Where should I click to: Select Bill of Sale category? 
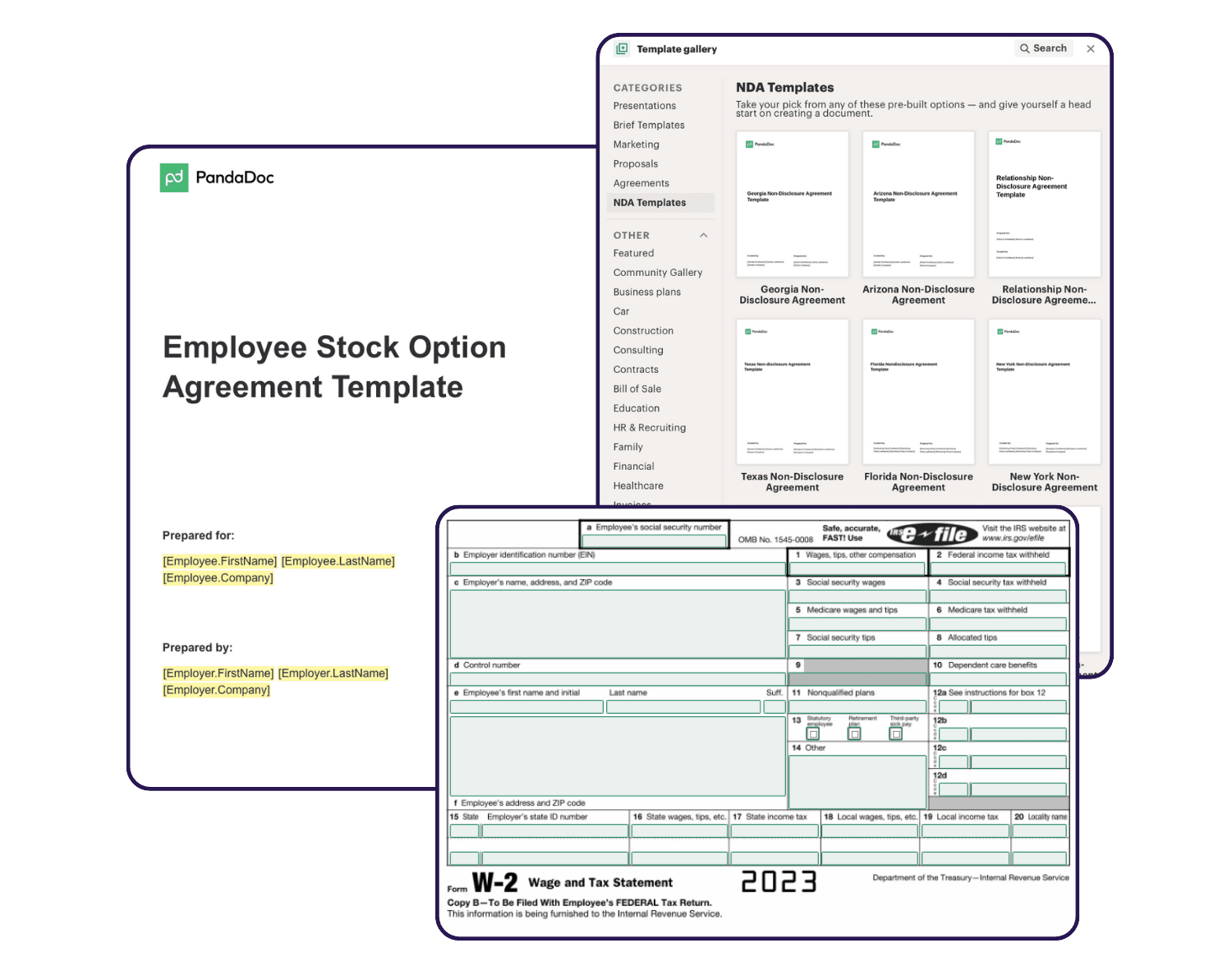tap(637, 389)
